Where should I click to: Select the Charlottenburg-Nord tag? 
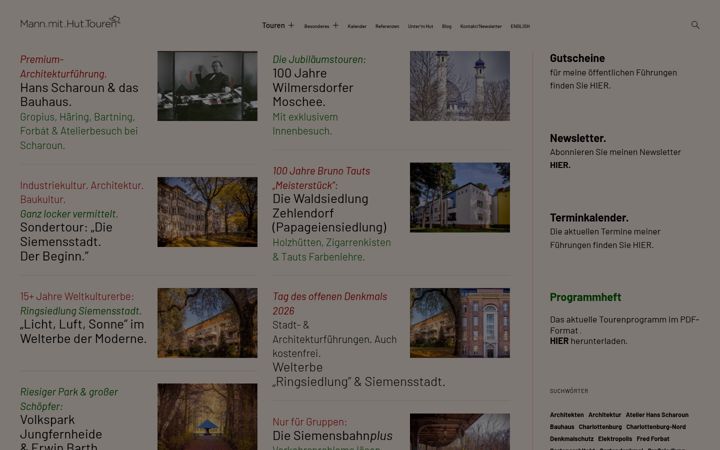tap(656, 427)
